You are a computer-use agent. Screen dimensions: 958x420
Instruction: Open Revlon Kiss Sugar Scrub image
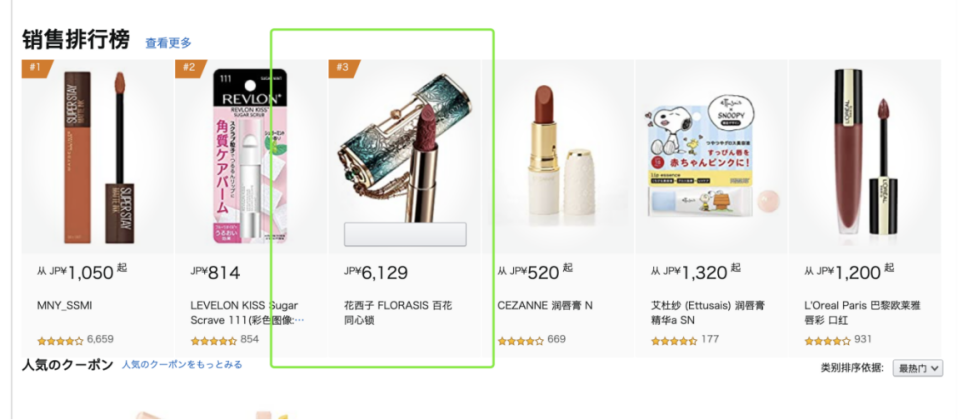pos(250,156)
